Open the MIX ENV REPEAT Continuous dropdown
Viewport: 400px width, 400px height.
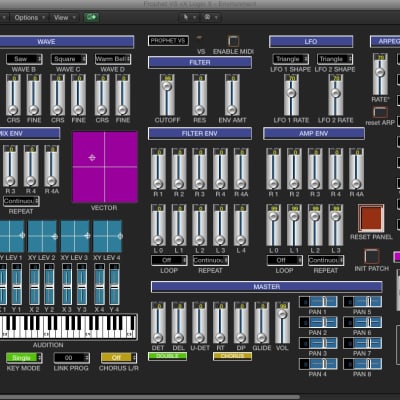pyautogui.click(x=21, y=201)
